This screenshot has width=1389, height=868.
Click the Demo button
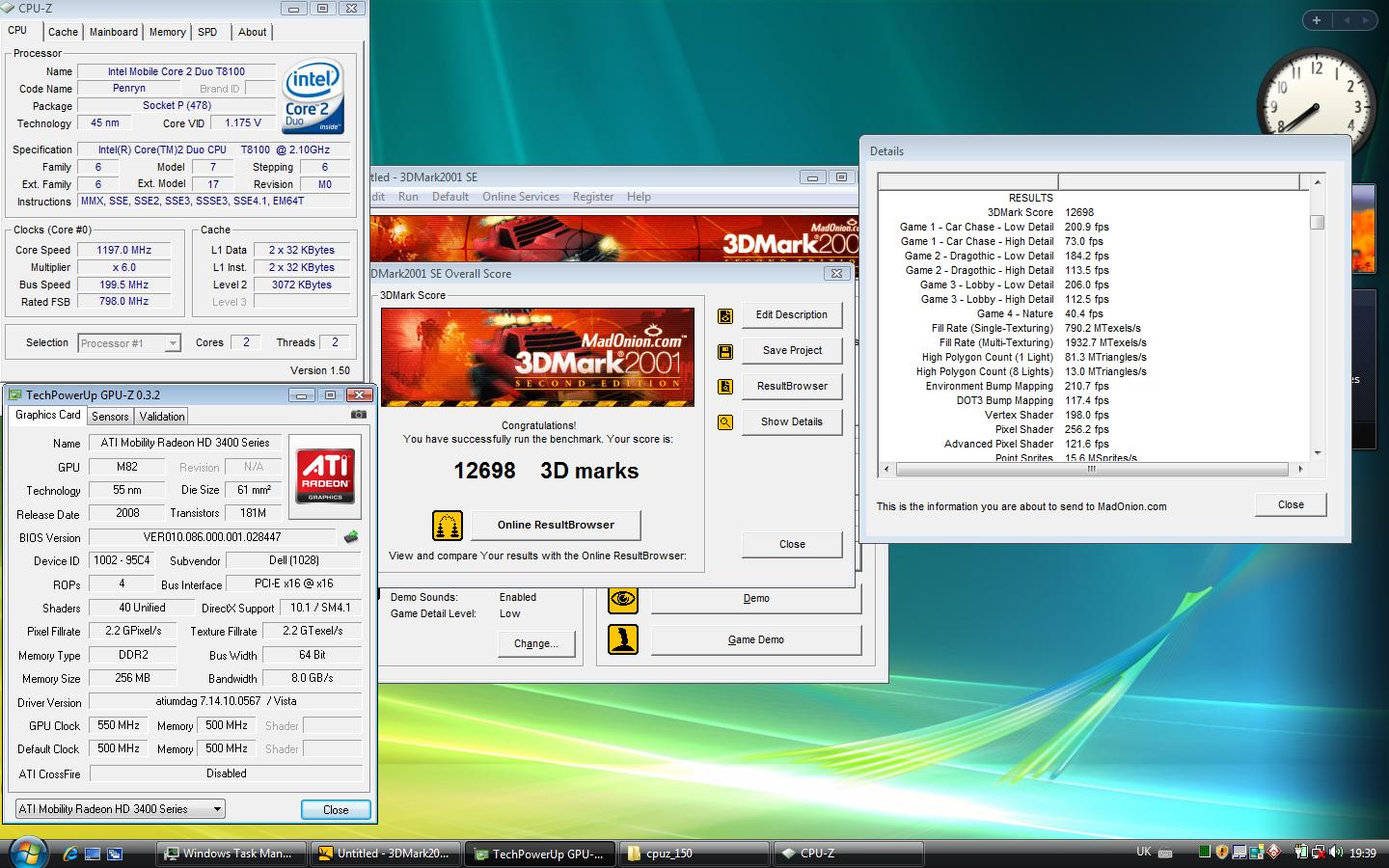(x=756, y=599)
